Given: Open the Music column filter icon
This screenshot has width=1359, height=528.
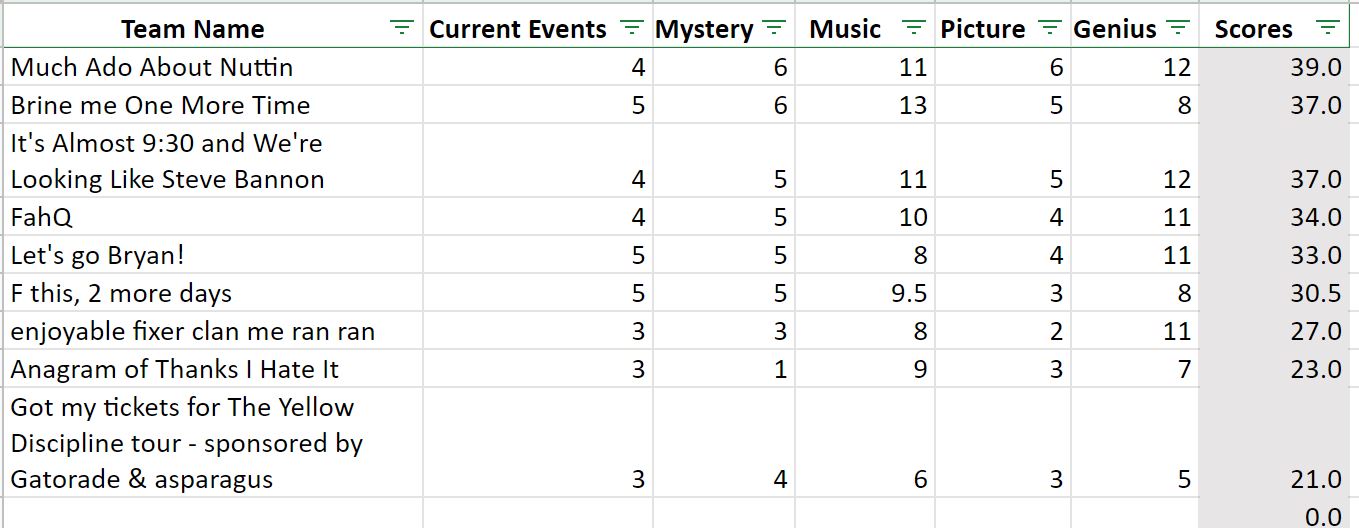Looking at the screenshot, I should point(913,28).
